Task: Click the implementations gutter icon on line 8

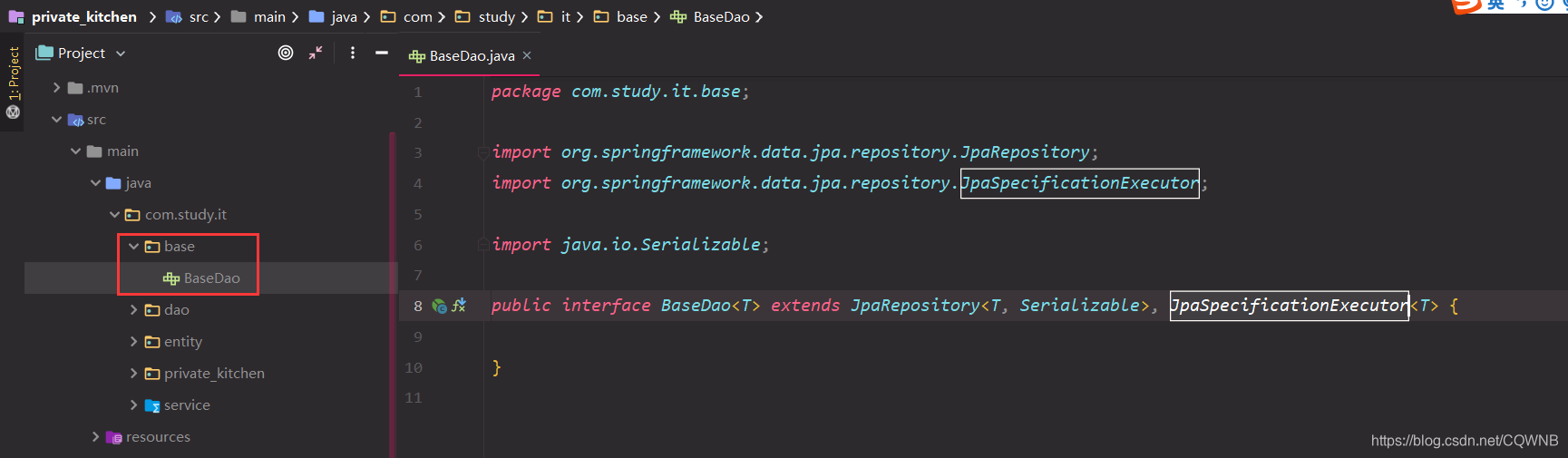Action: click(459, 306)
